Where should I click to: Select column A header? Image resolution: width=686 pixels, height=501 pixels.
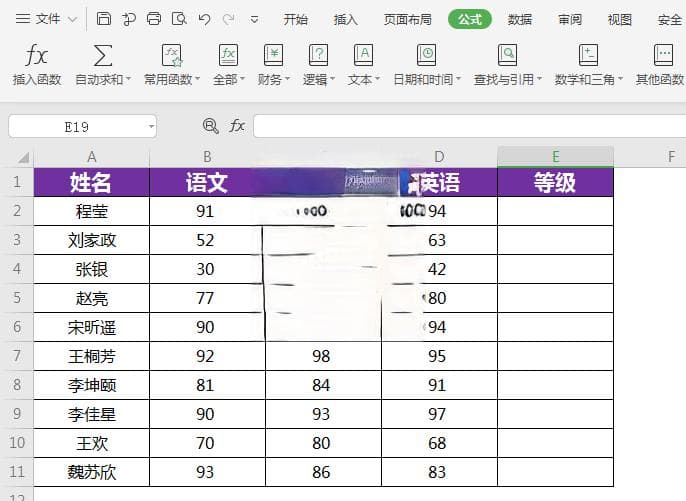(x=91, y=157)
